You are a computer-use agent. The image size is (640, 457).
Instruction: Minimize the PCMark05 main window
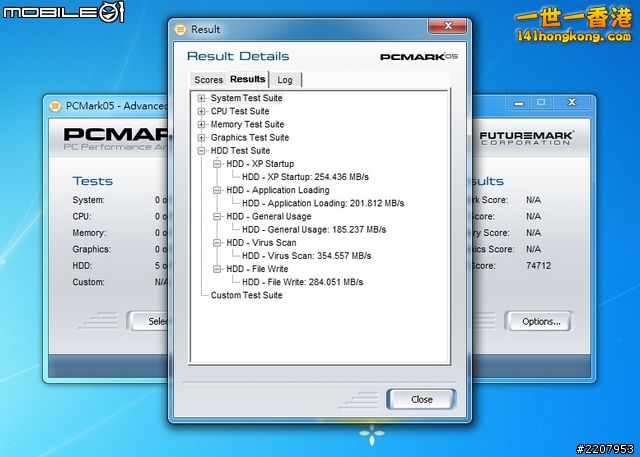[518, 102]
